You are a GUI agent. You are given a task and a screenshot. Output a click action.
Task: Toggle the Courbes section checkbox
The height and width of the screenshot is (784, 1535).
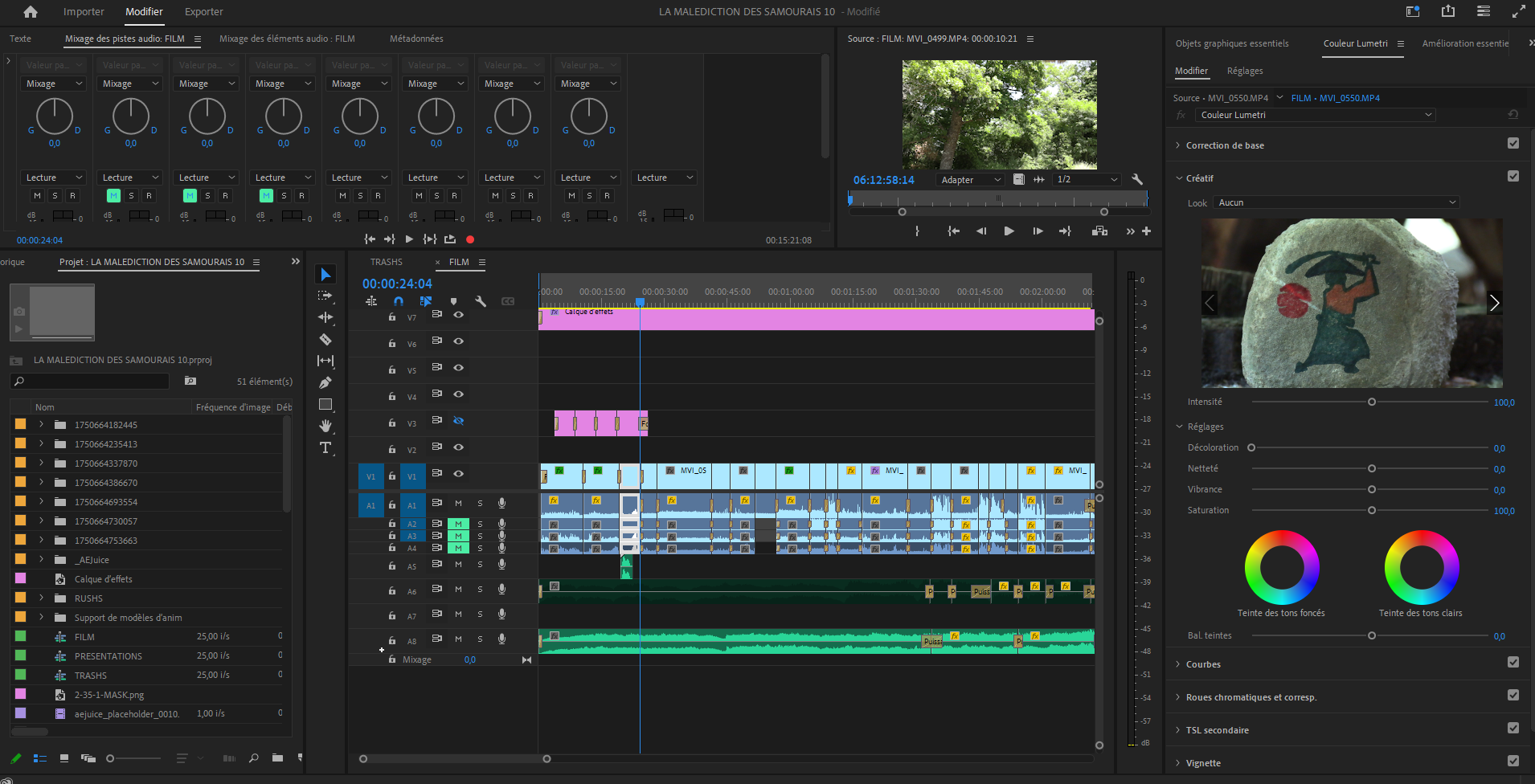point(1513,663)
